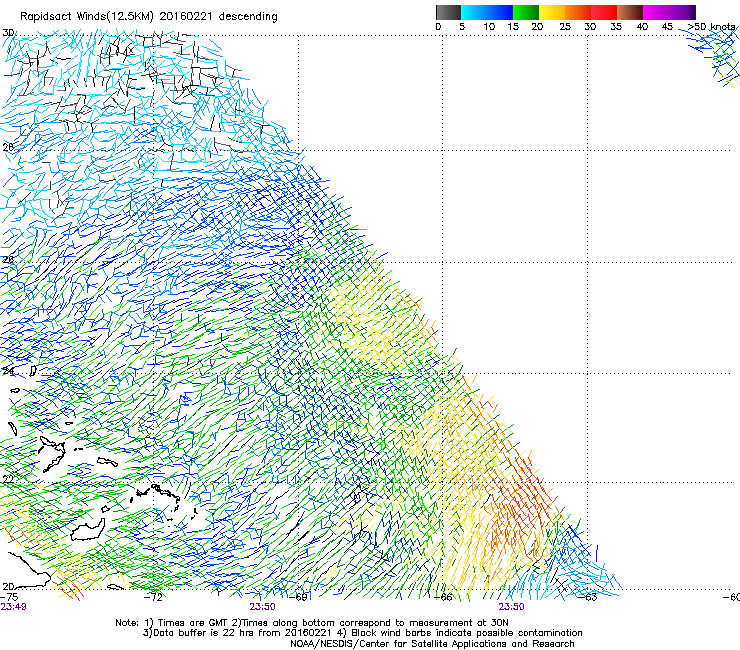Click the longitude label -72
This screenshot has height=650, width=740.
(153, 597)
